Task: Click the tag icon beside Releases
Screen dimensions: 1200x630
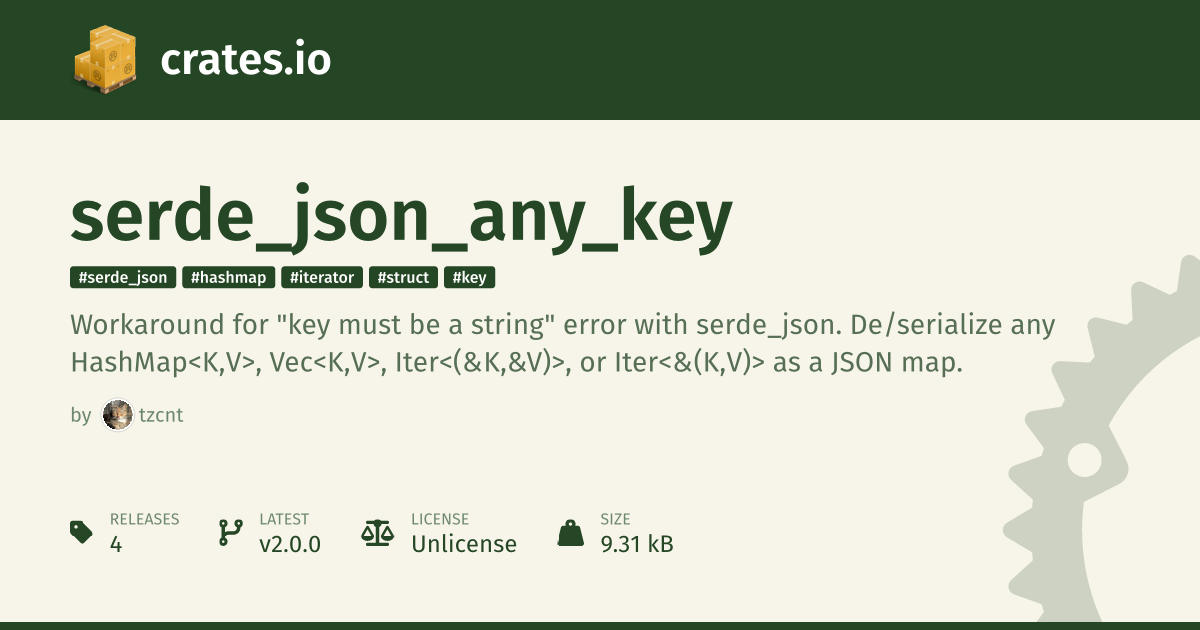Action: point(82,532)
